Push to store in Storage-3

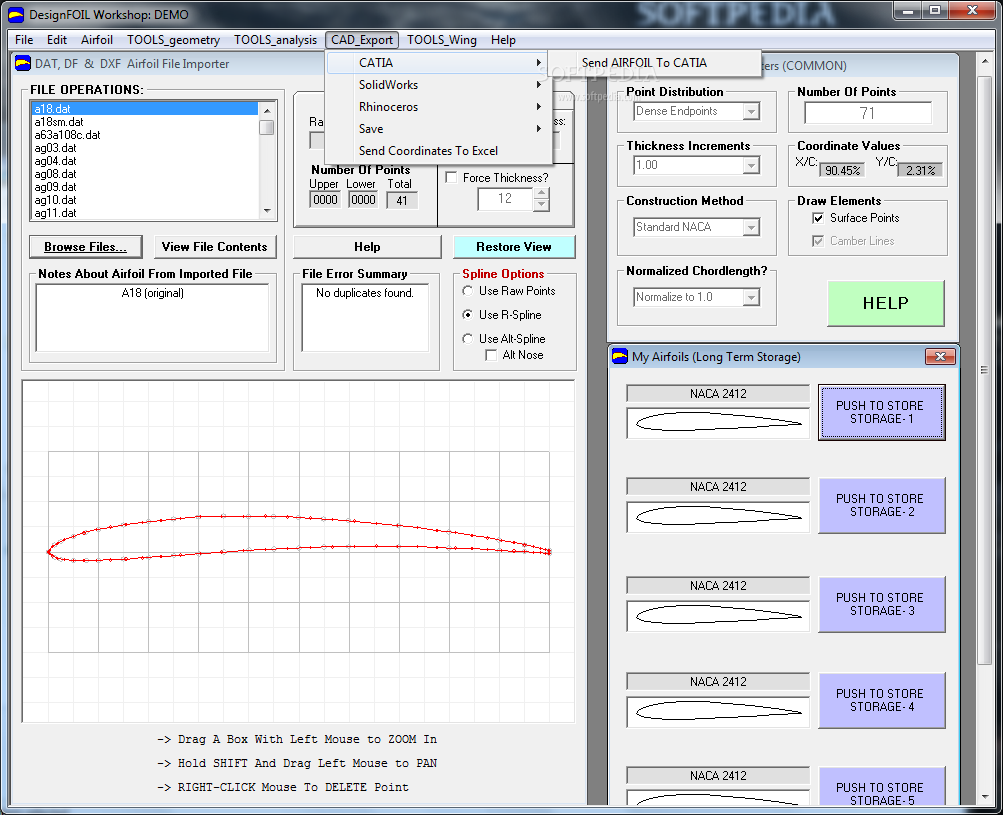tap(881, 605)
